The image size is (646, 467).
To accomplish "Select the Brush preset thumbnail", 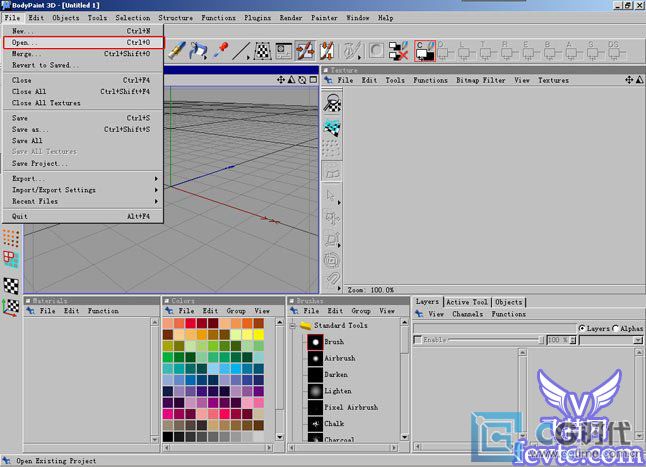I will [x=315, y=342].
